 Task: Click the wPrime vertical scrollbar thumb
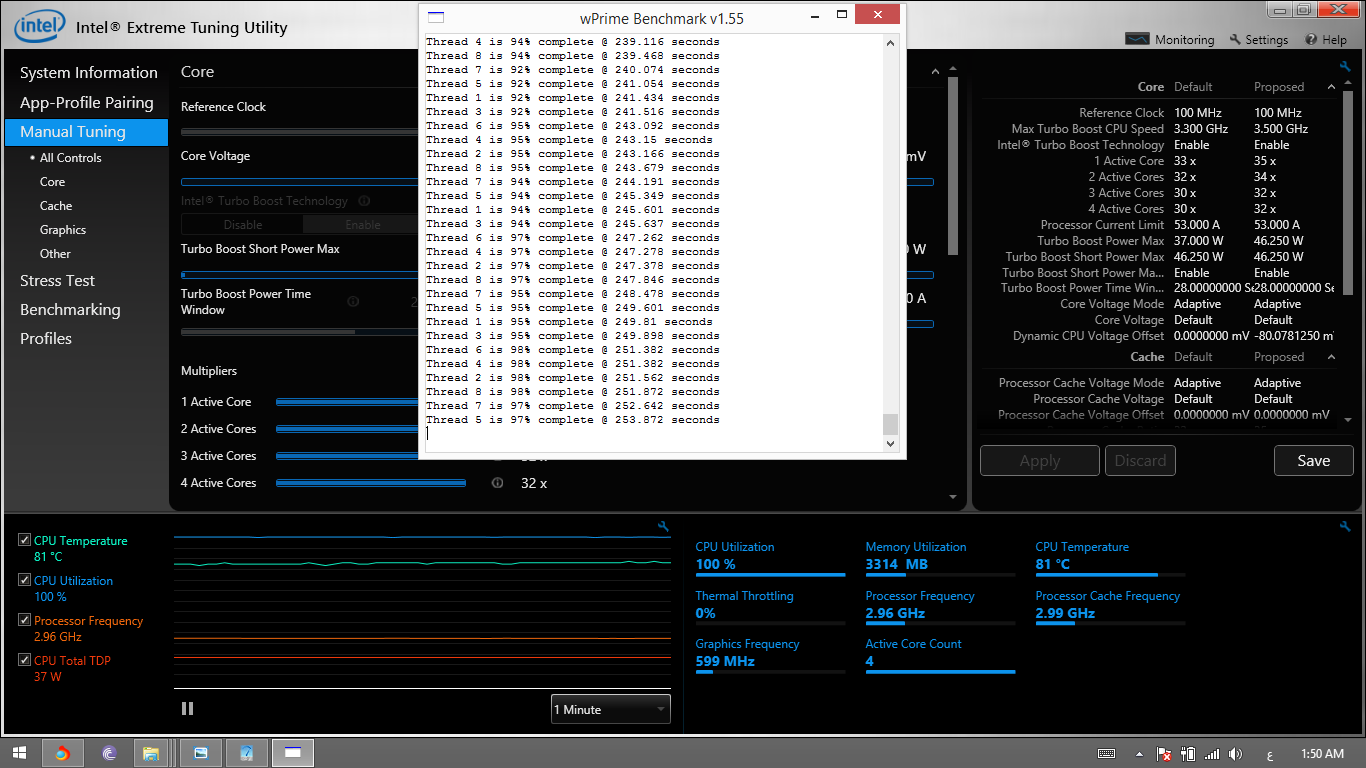click(891, 424)
